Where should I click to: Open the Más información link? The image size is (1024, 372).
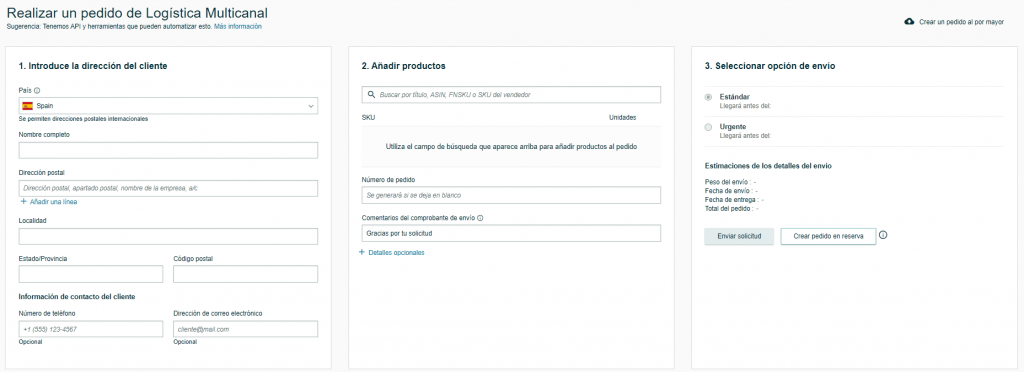238,27
